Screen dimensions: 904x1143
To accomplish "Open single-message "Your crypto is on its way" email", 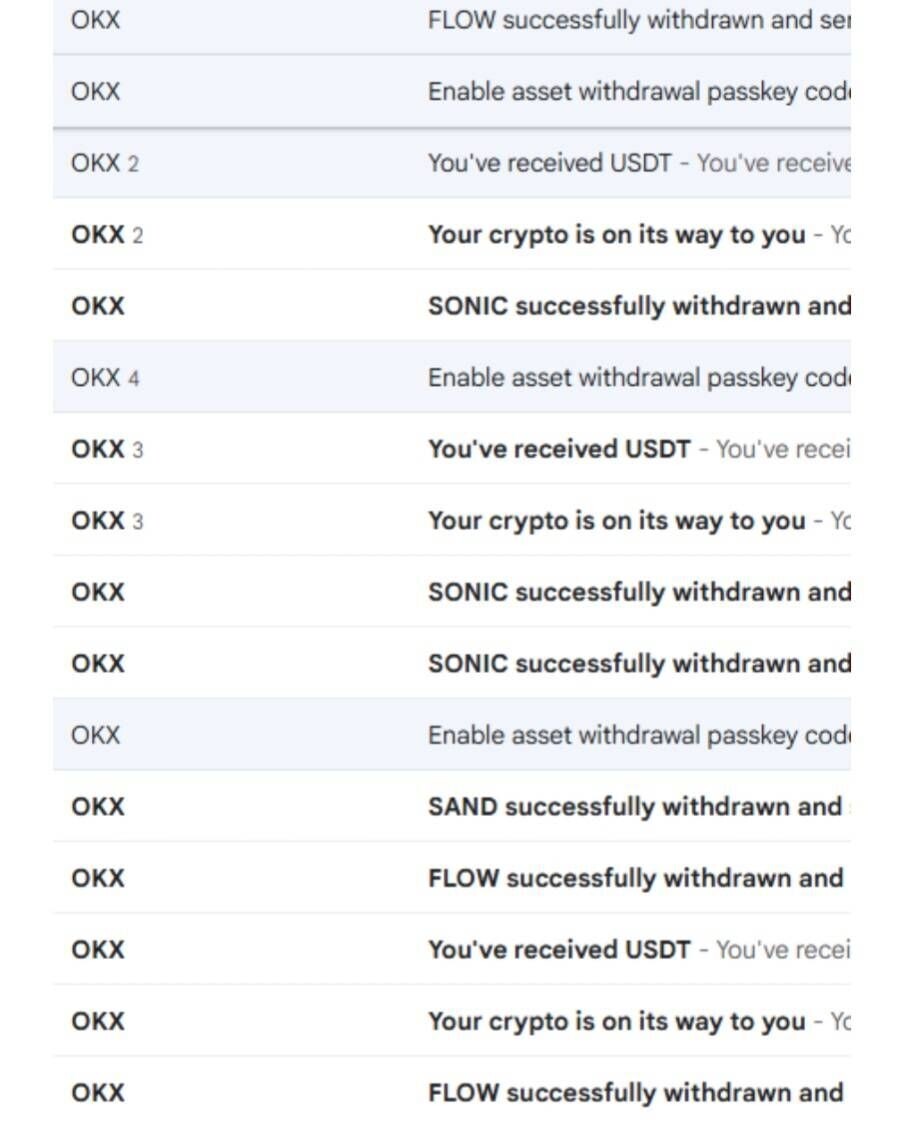I will pyautogui.click(x=616, y=1022).
